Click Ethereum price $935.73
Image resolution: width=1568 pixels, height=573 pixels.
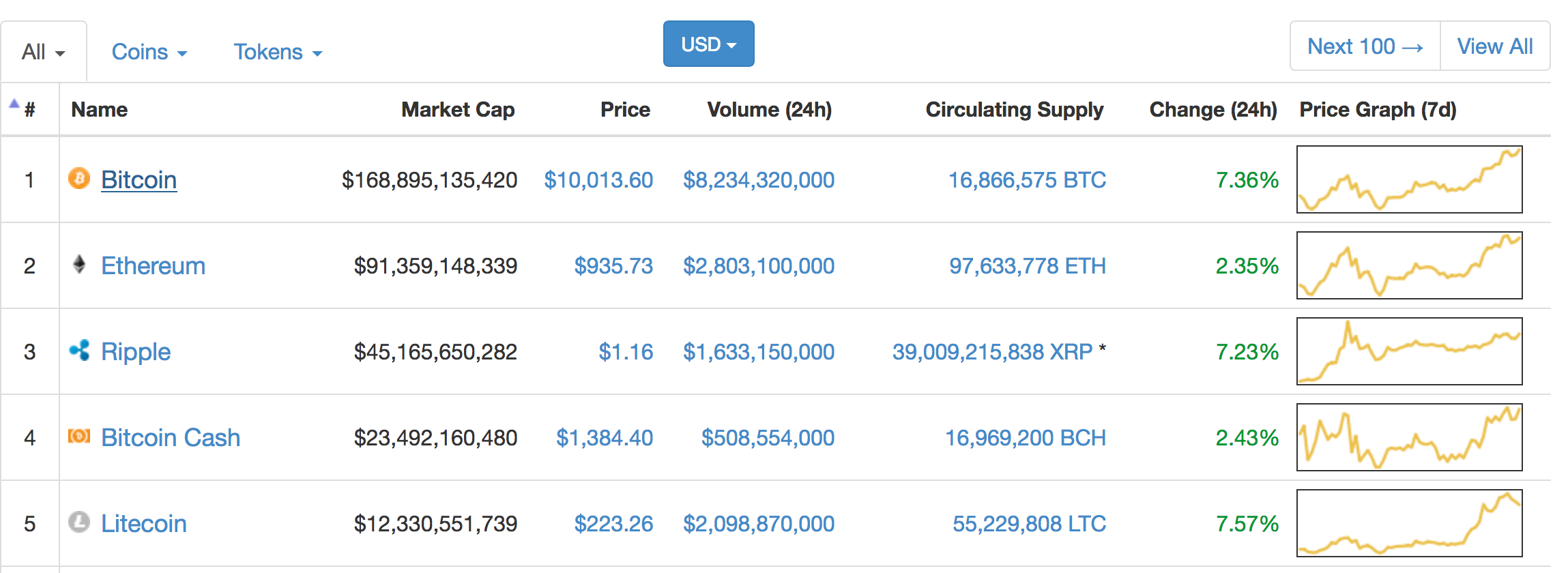[613, 266]
